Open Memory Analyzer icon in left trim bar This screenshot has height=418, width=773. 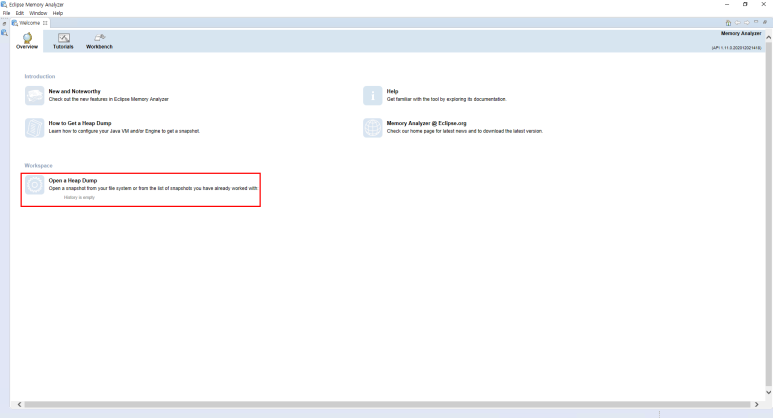pos(4,33)
